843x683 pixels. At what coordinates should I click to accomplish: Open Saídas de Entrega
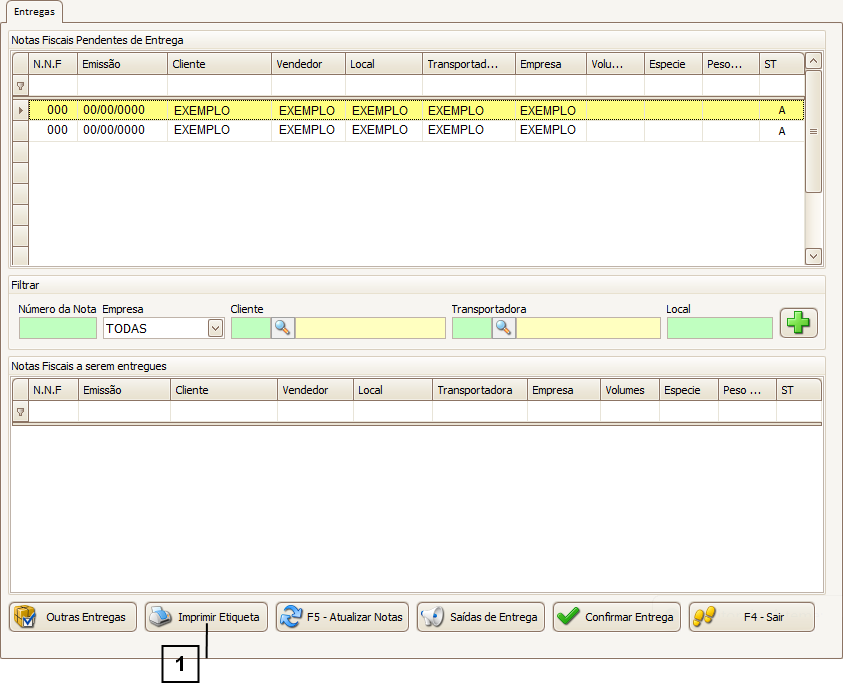point(481,617)
